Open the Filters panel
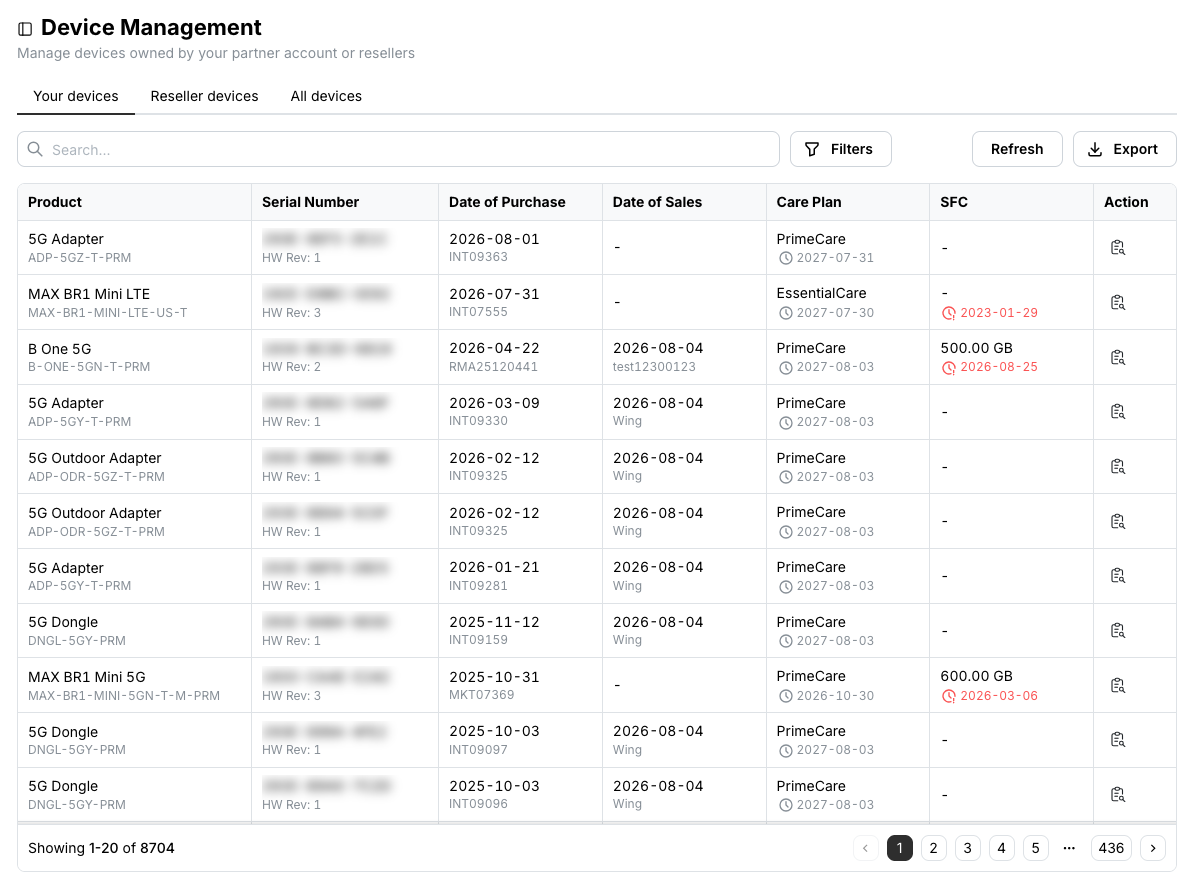The height and width of the screenshot is (884, 1194). click(841, 149)
